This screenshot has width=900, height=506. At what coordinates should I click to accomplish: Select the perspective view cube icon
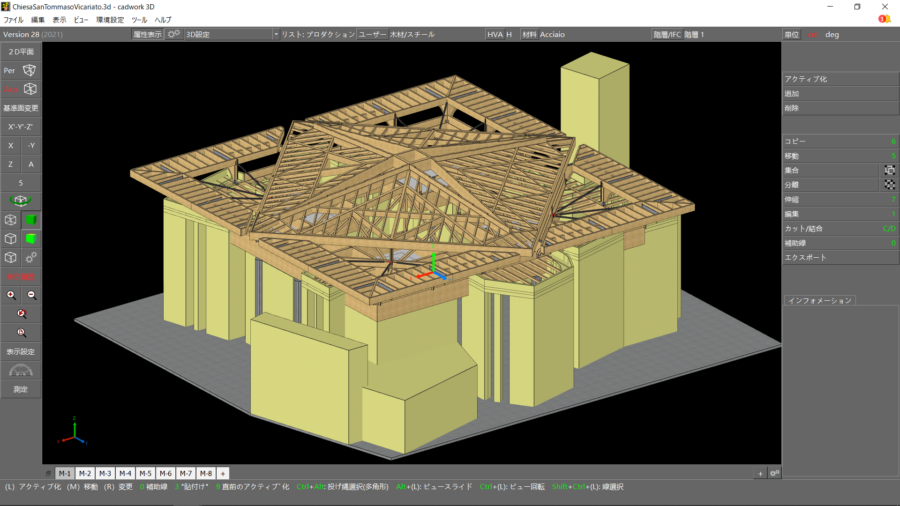30,70
